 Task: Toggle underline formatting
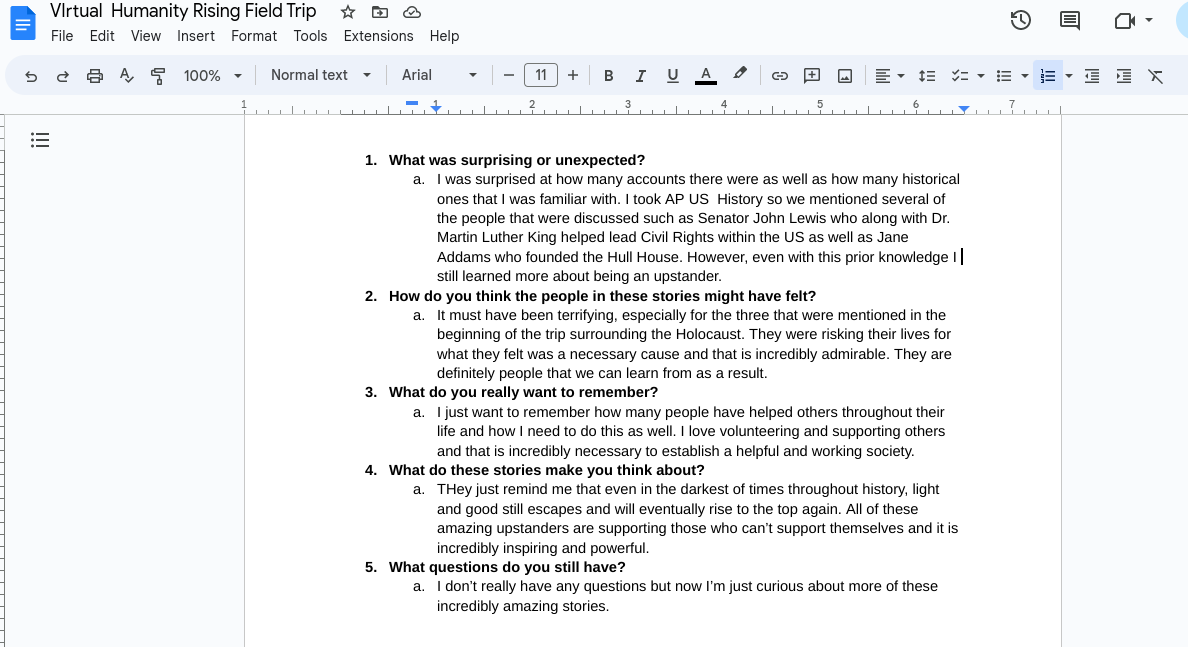click(672, 76)
